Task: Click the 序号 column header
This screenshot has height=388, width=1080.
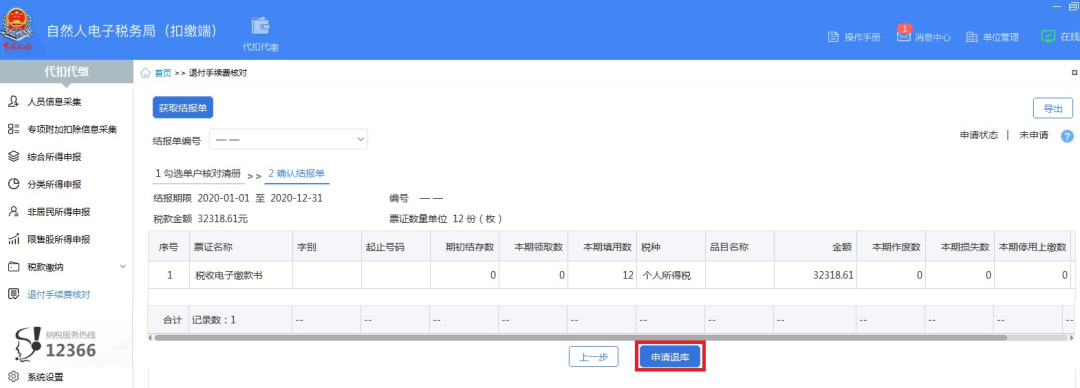Action: pyautogui.click(x=169, y=247)
